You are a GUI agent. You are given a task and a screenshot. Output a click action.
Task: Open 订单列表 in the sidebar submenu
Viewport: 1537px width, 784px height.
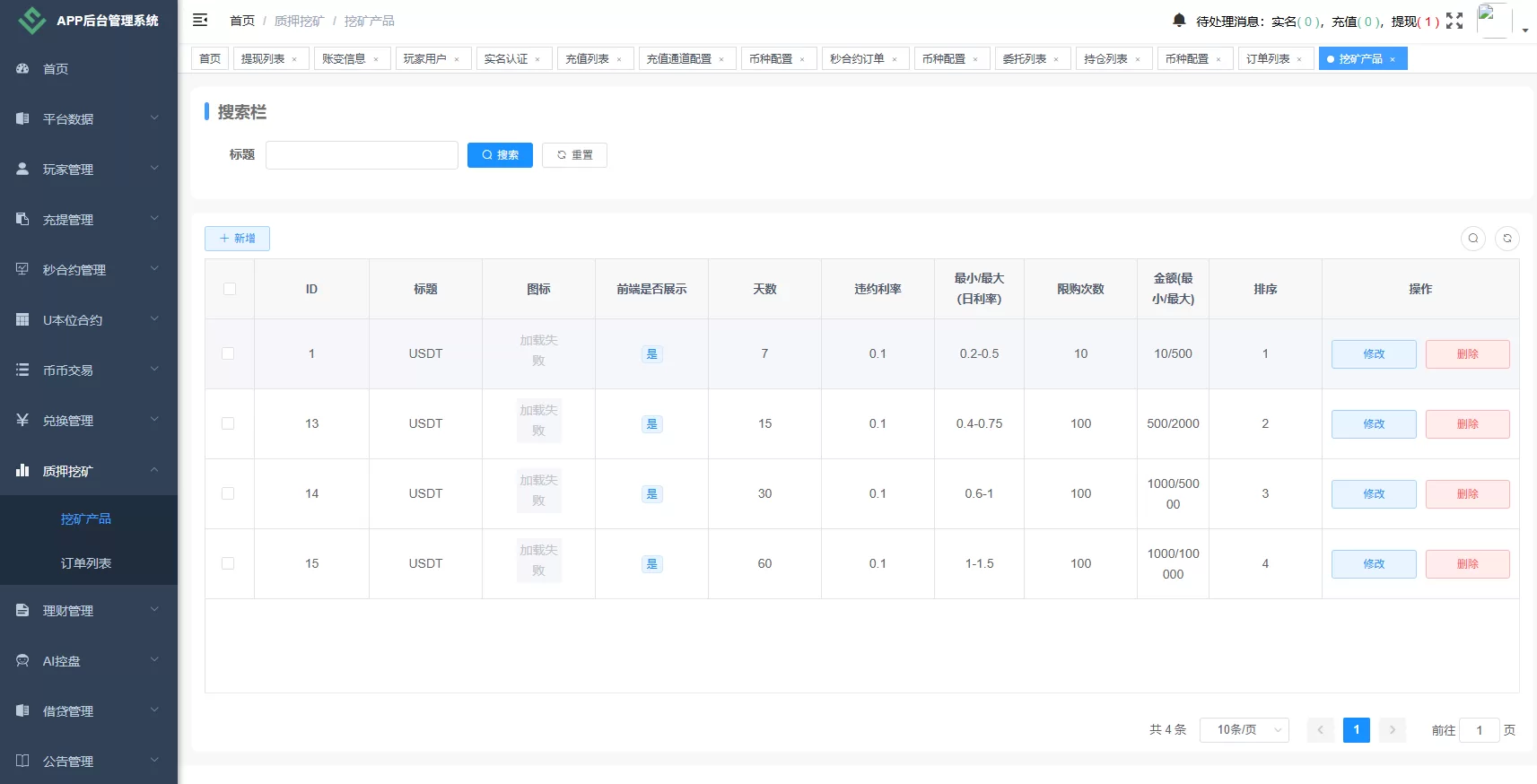click(86, 563)
